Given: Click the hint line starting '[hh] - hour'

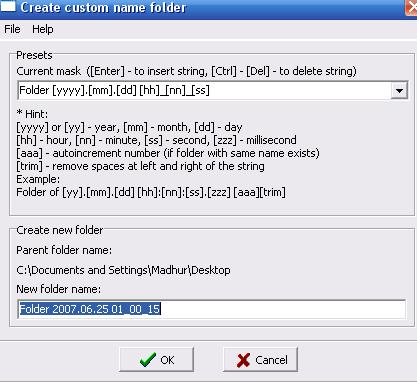Looking at the screenshot, I should 156,140.
